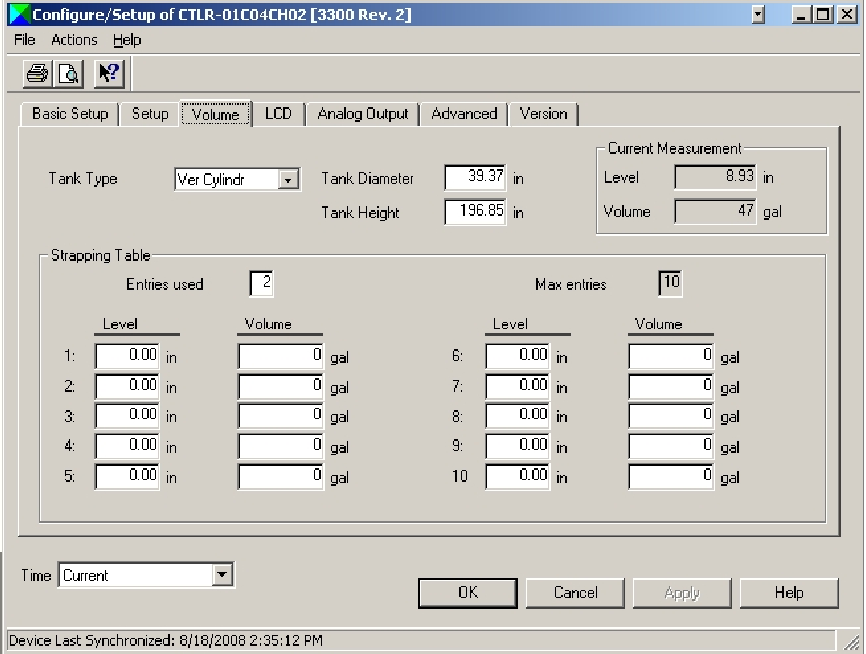This screenshot has height=654, width=866.
Task: Click the Print toolbar icon
Action: [37, 73]
